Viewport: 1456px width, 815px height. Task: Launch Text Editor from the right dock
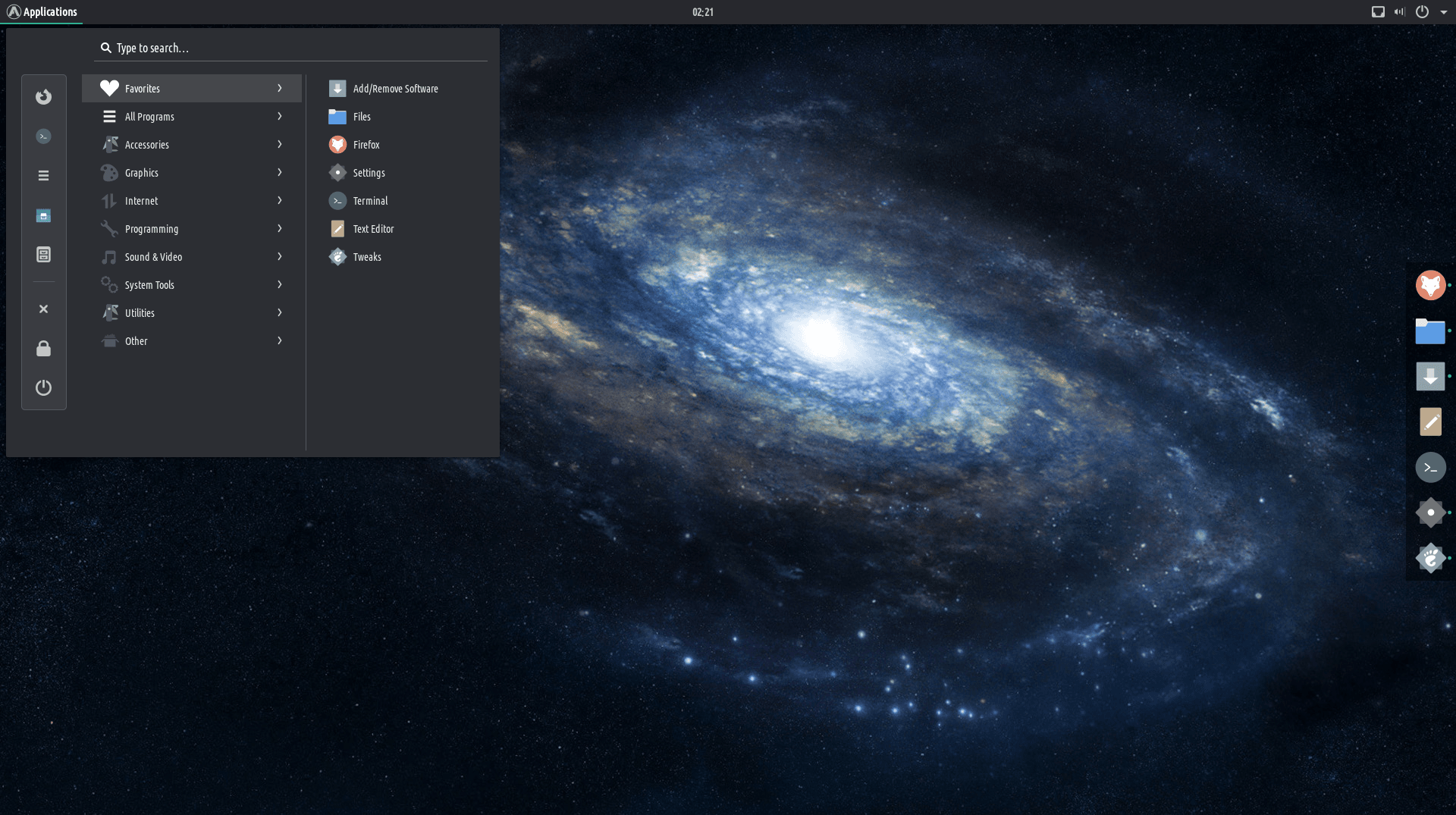1430,422
